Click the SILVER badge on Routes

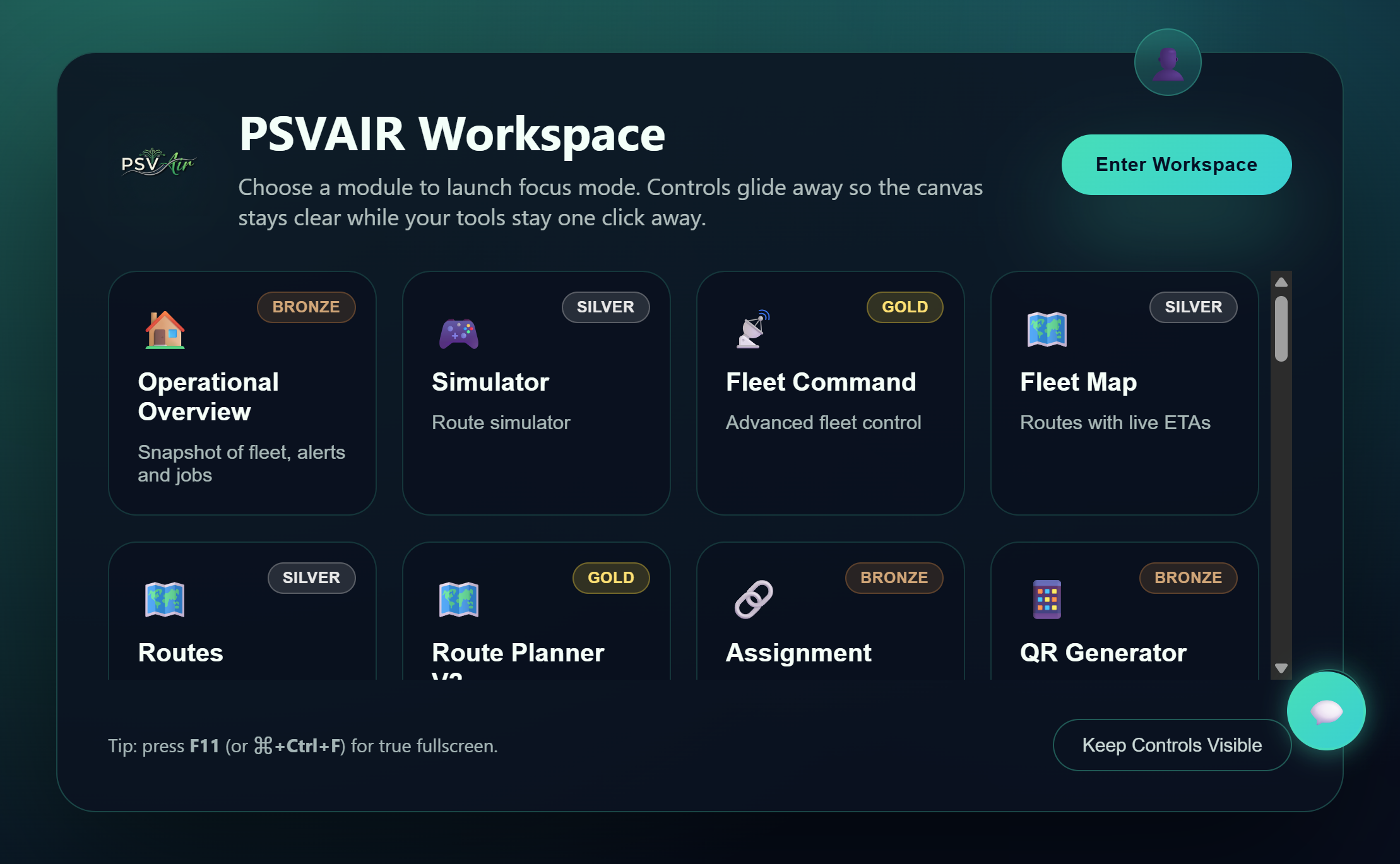311,578
